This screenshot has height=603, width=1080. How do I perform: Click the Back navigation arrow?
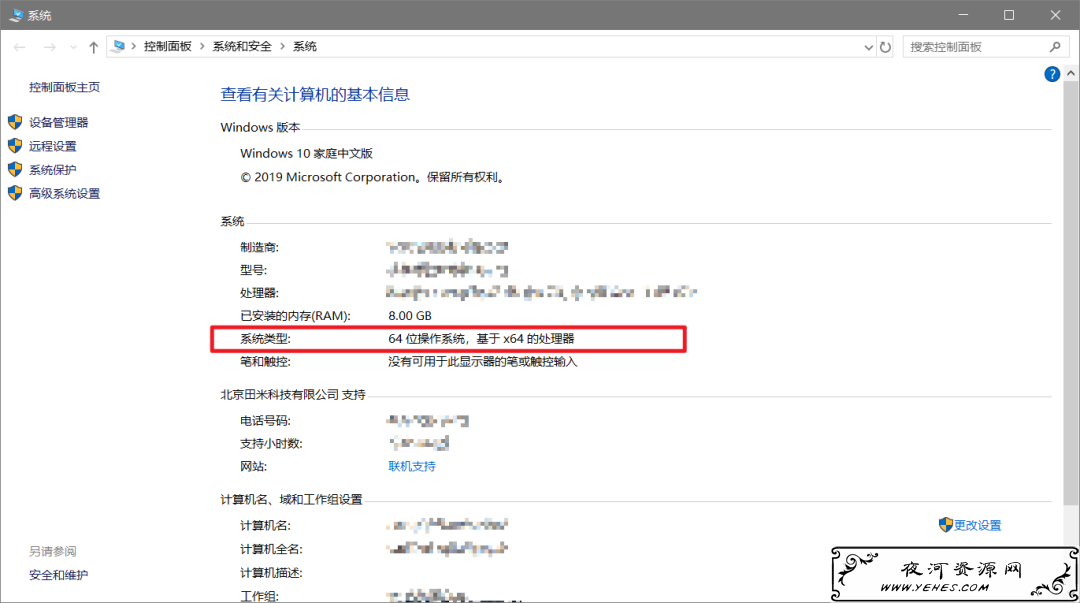pos(19,47)
